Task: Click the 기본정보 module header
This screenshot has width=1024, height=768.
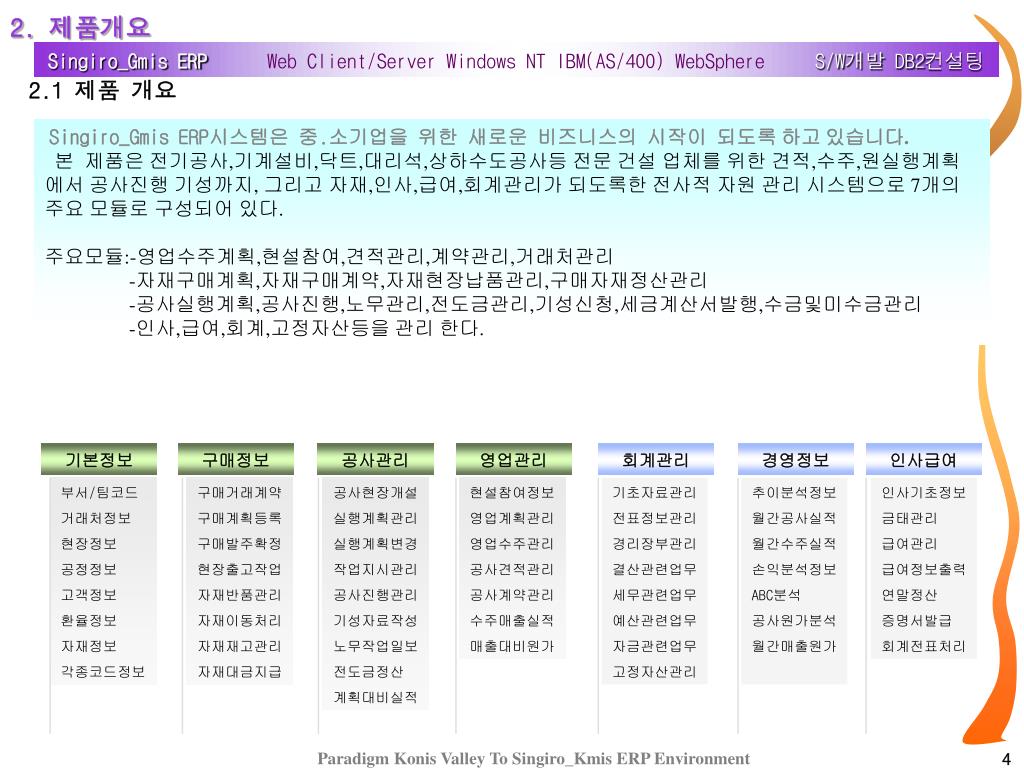Action: coord(99,459)
